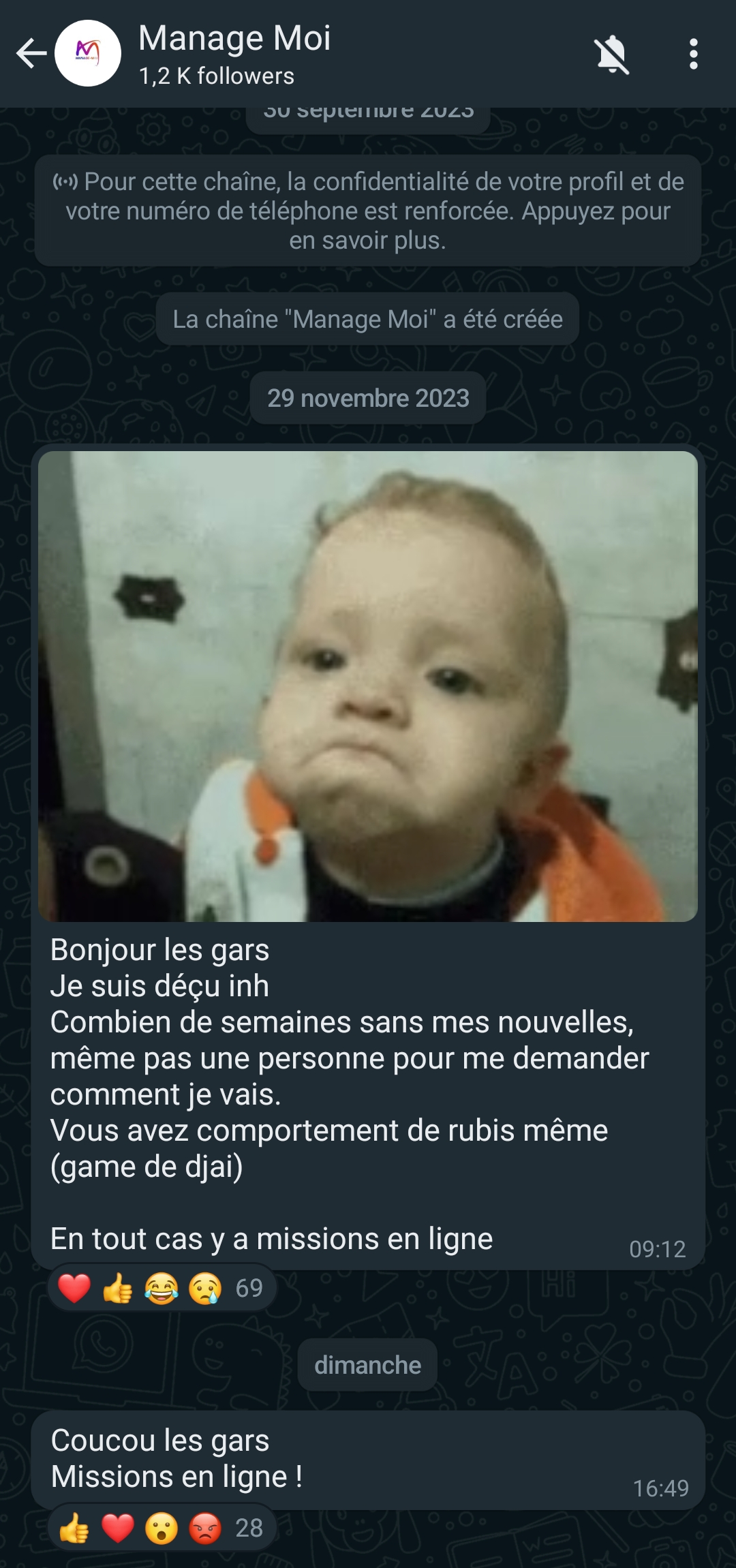Tap the back arrow icon
The image size is (736, 1568).
point(31,54)
